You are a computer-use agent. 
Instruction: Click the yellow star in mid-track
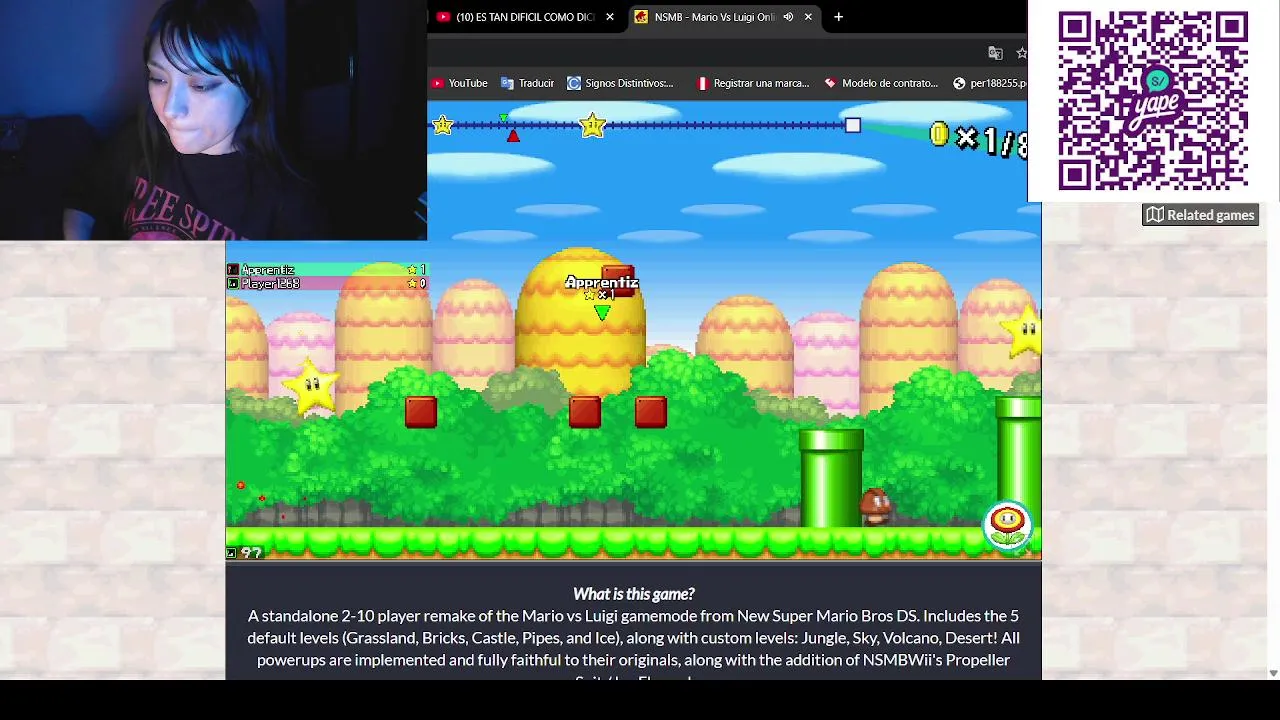593,125
